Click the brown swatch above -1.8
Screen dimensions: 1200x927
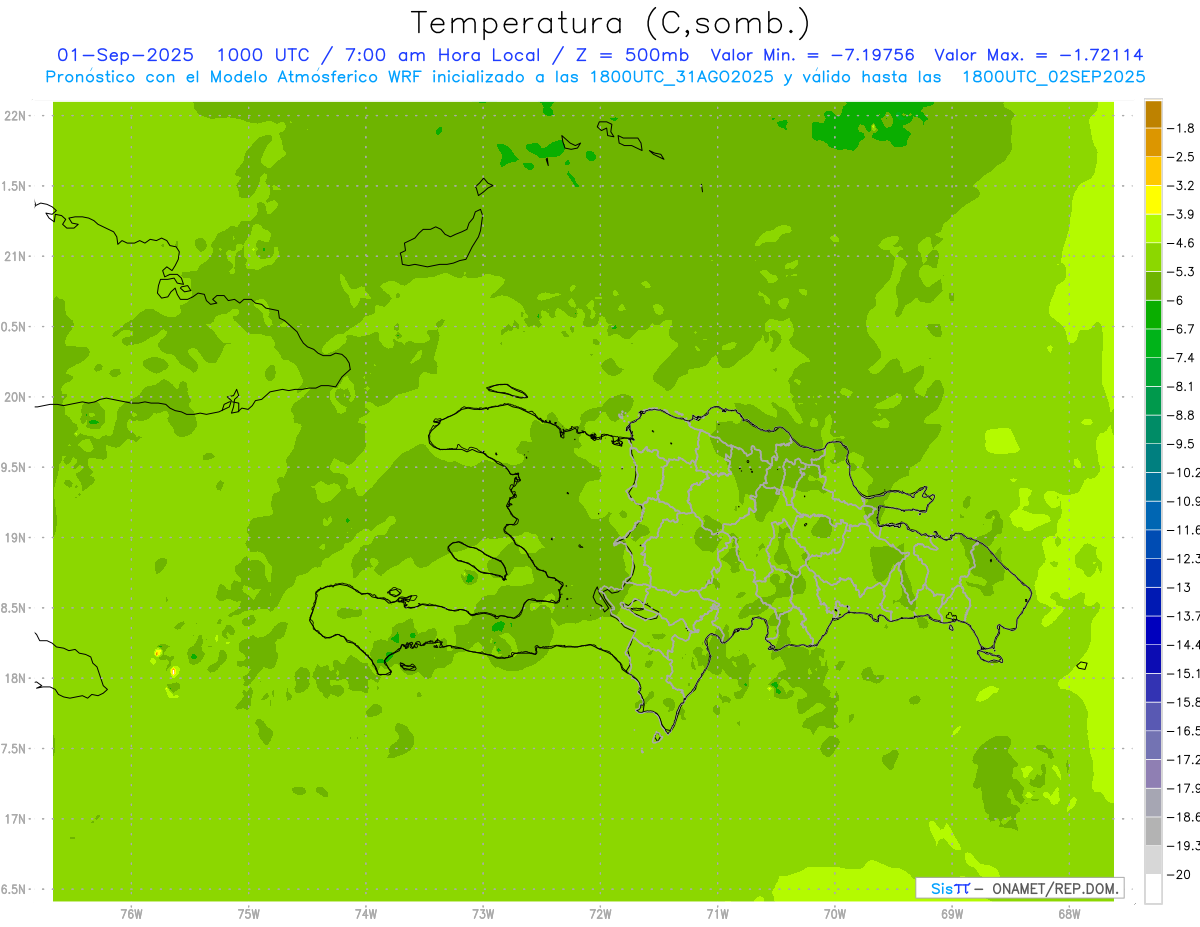coord(1153,115)
